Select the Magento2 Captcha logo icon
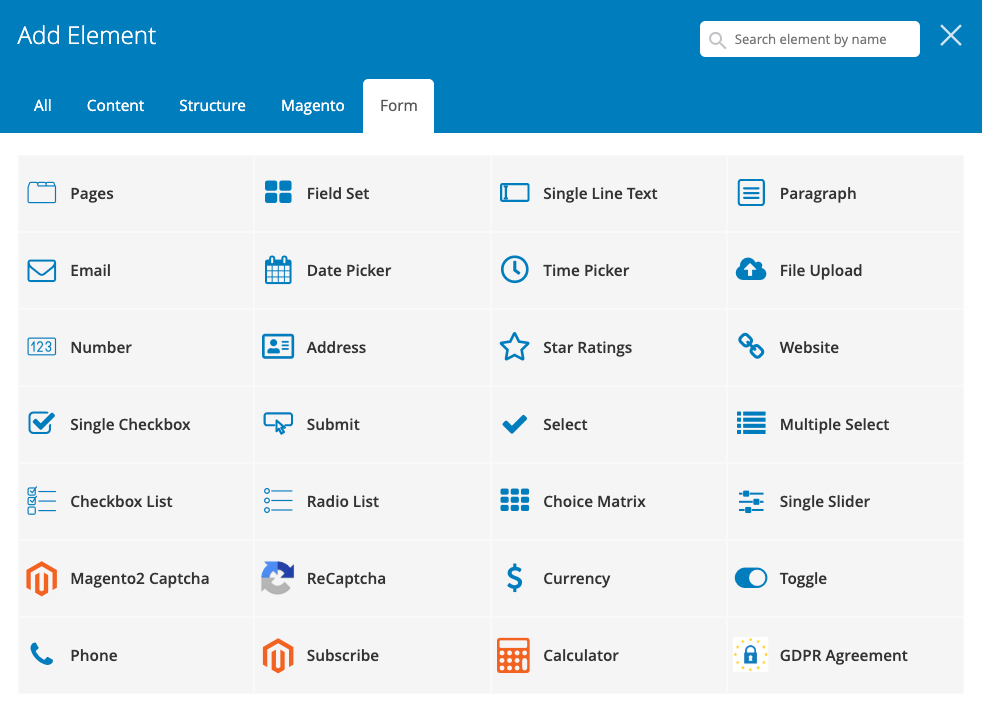The image size is (982, 711). click(42, 578)
